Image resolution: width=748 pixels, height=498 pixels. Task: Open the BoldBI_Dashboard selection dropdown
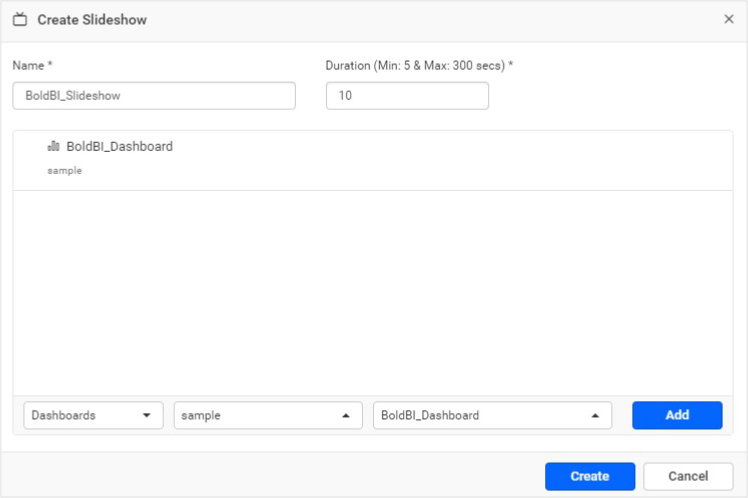(492, 415)
